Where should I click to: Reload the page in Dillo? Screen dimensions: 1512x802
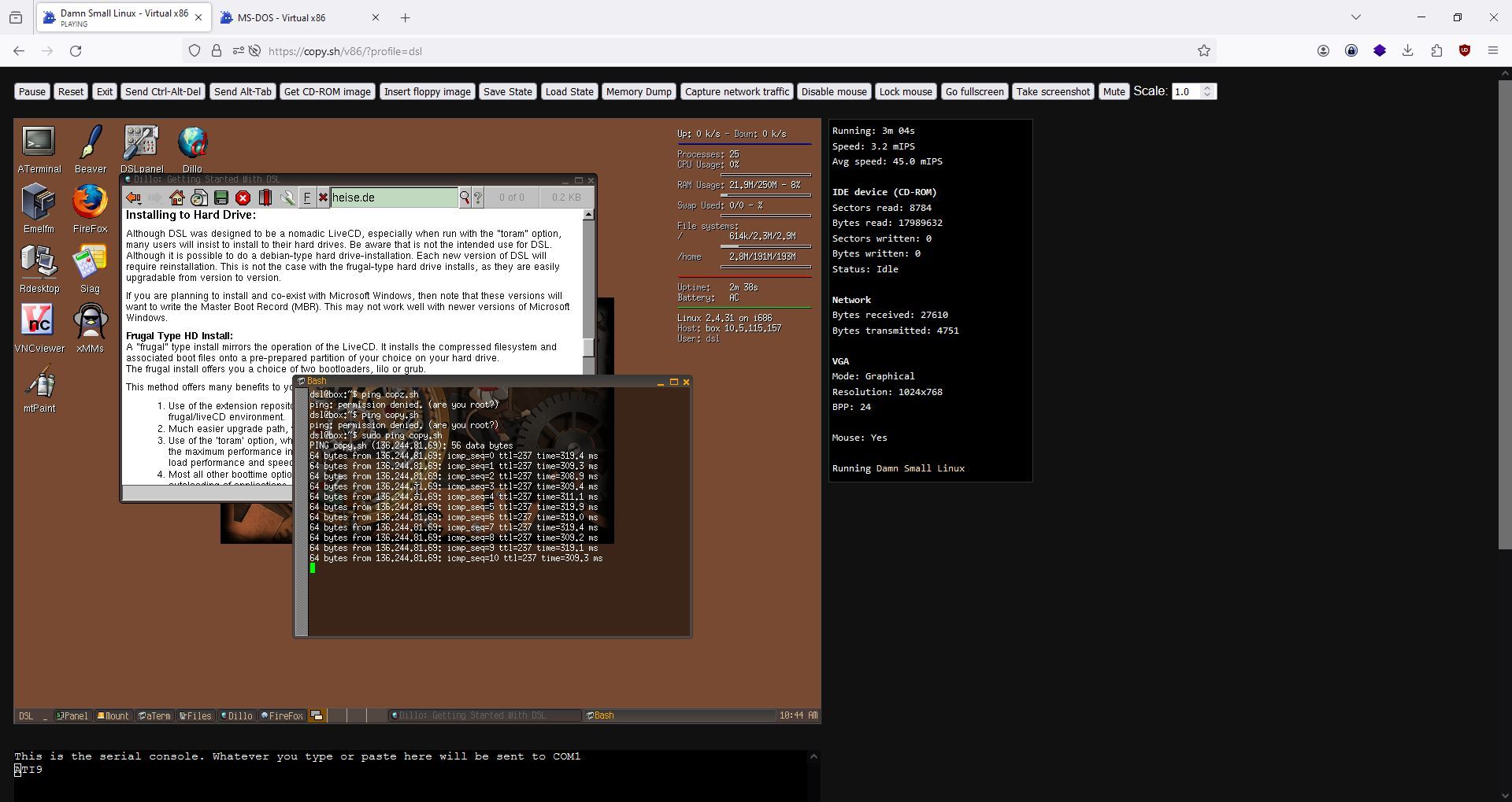coord(199,198)
